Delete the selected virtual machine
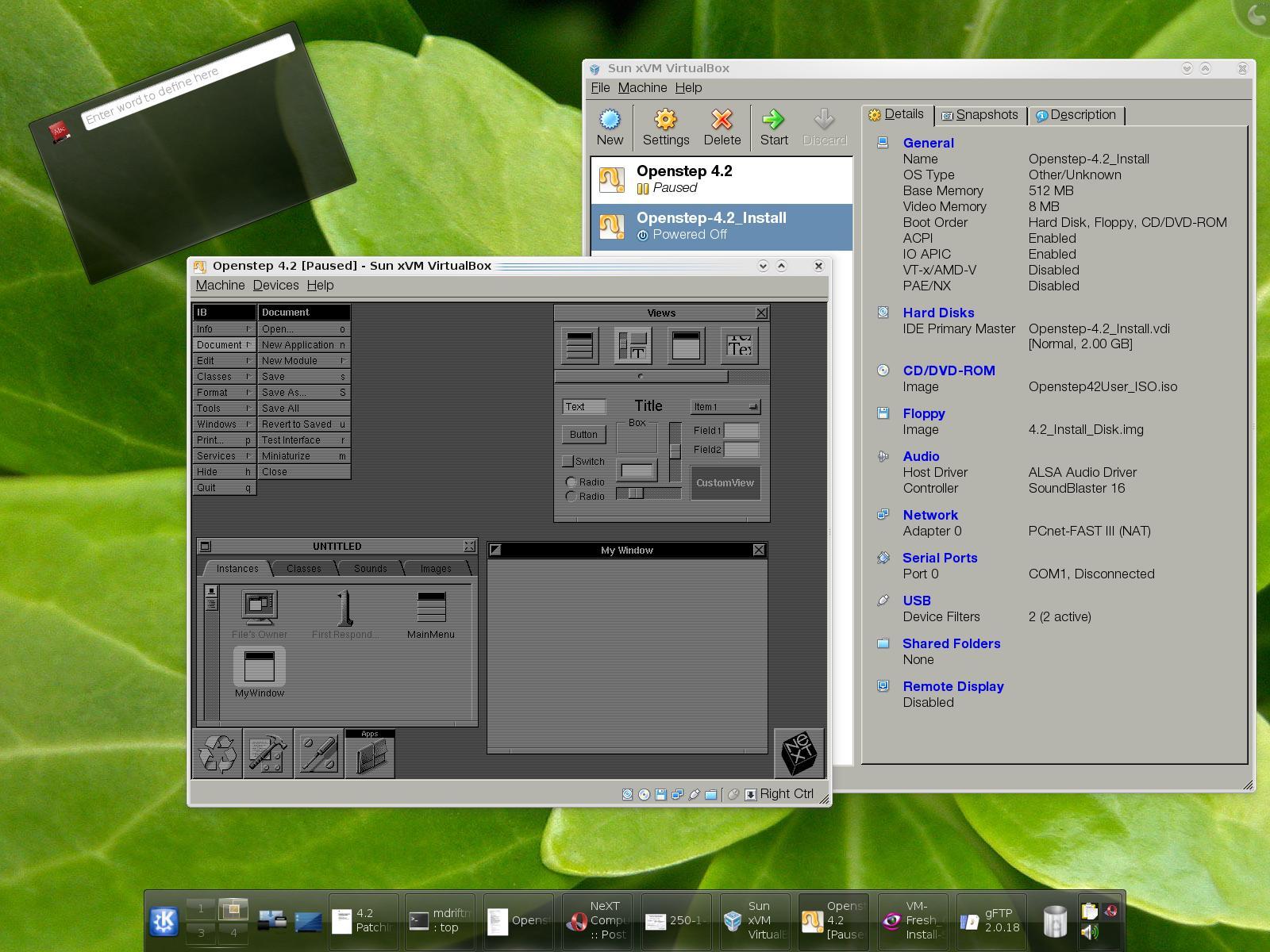The height and width of the screenshot is (952, 1270). tap(722, 125)
